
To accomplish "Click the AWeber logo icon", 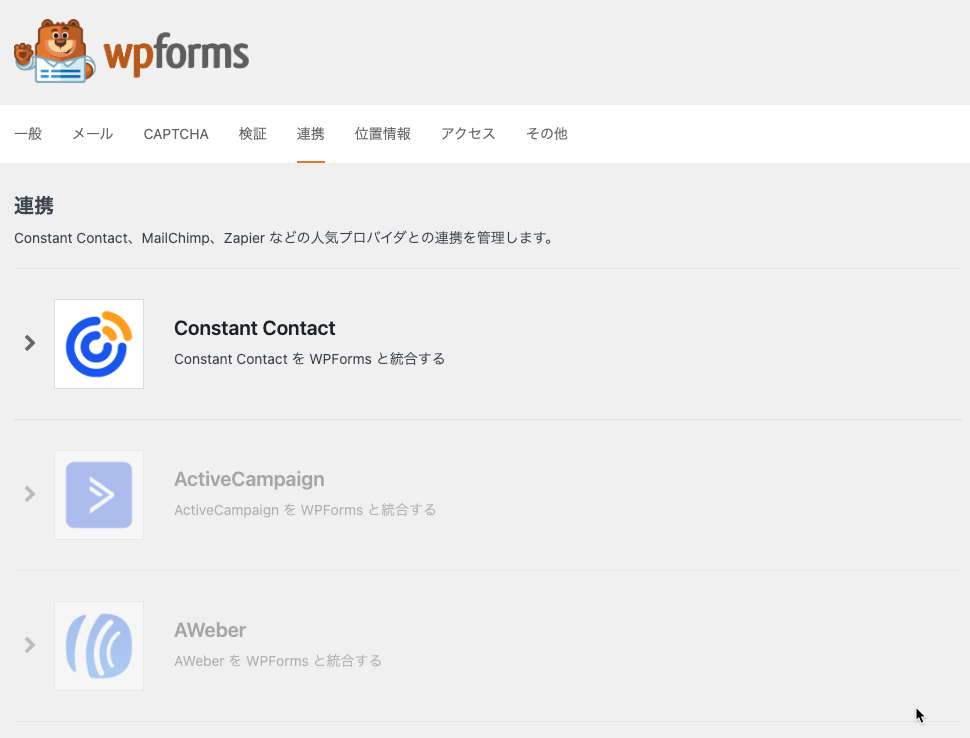I will point(99,646).
